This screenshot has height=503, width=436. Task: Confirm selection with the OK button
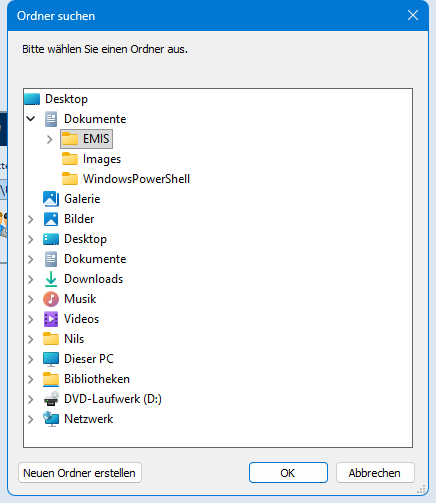click(x=288, y=473)
